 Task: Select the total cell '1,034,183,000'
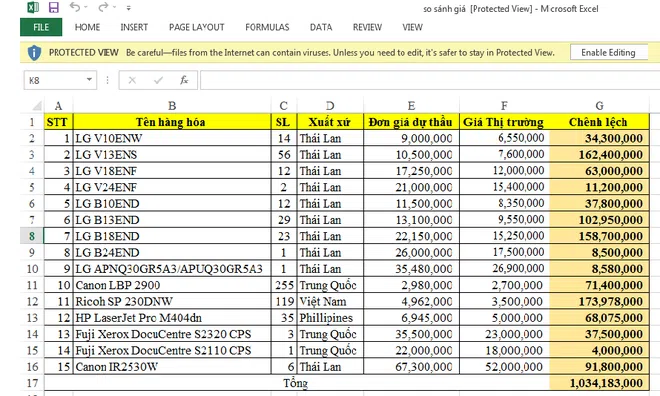pos(599,383)
